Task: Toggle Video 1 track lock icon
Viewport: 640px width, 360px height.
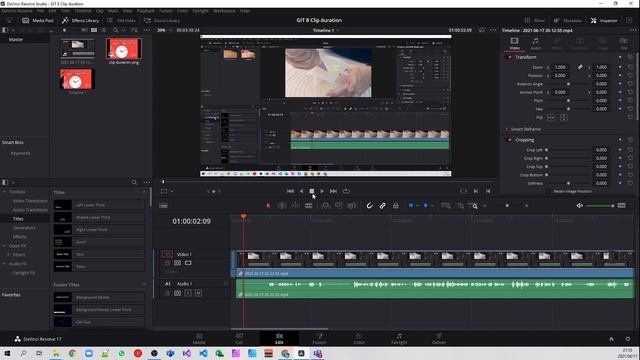Action: [167, 263]
